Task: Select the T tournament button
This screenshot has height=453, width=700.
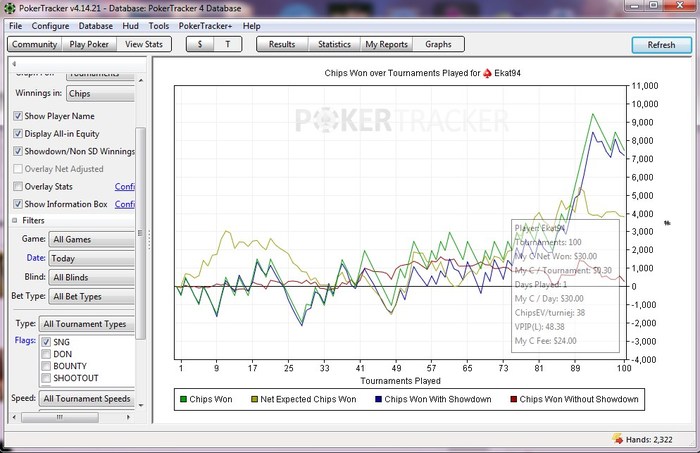Action: coord(228,44)
